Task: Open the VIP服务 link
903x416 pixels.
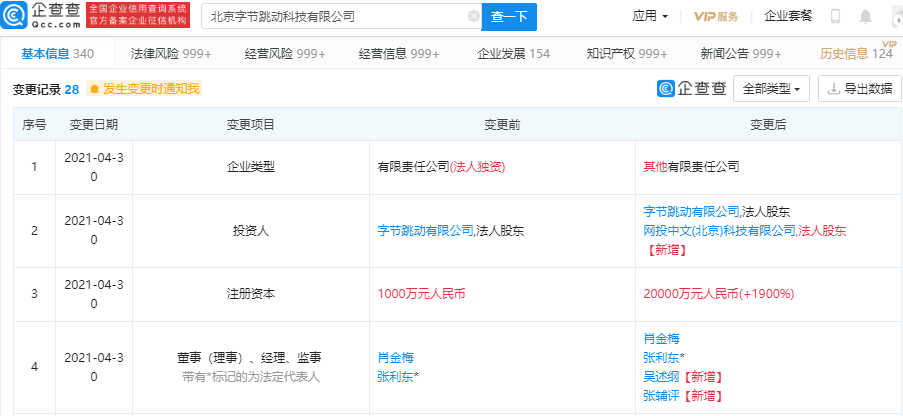Action: pos(716,17)
